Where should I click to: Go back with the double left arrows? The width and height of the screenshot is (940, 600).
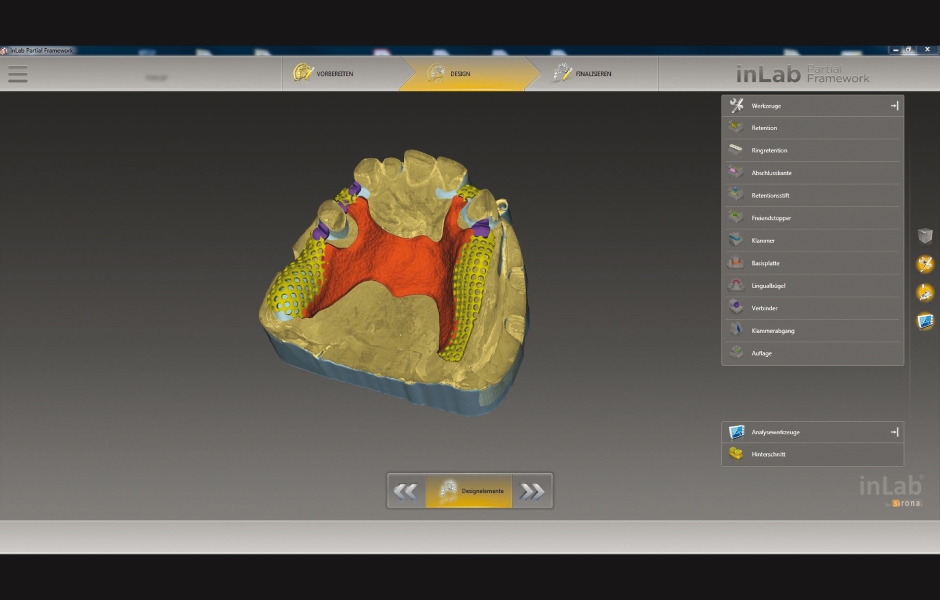coord(406,491)
